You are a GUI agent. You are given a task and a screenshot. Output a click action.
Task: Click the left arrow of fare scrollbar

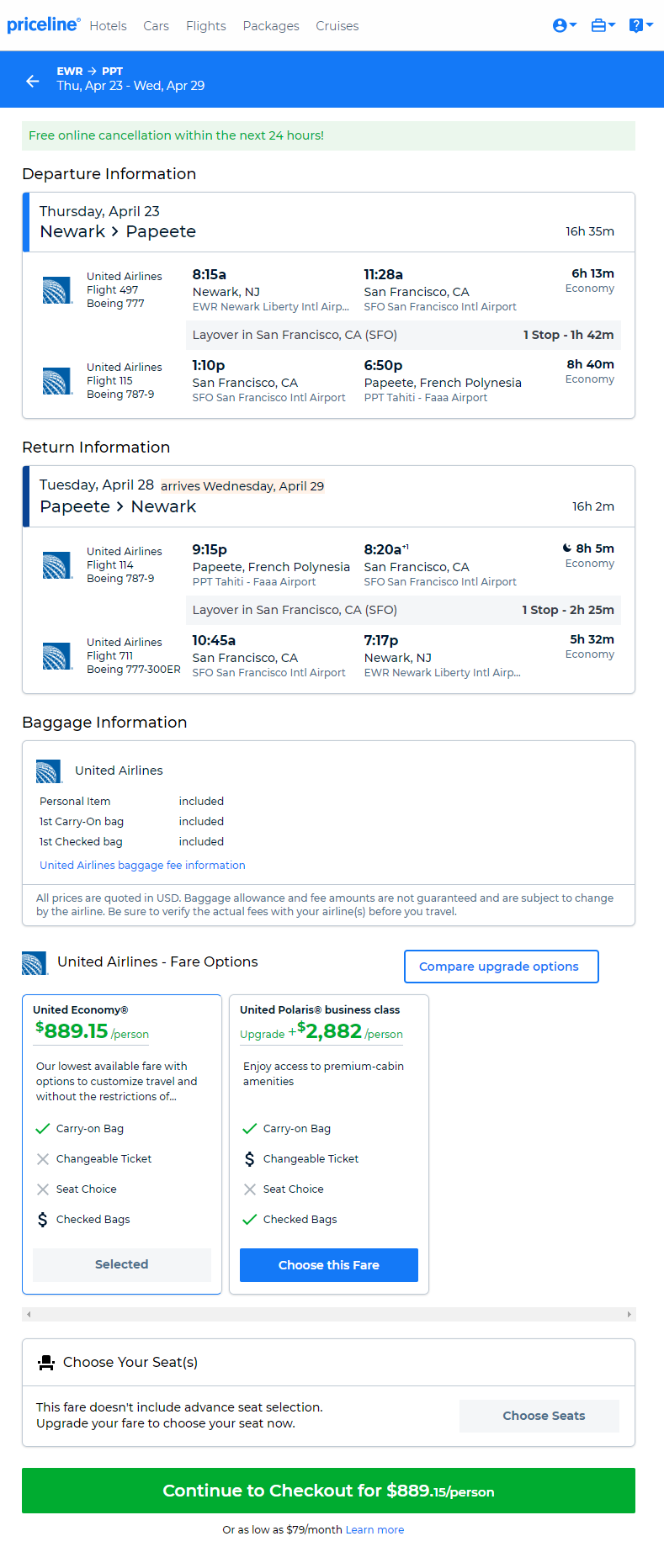29,1314
